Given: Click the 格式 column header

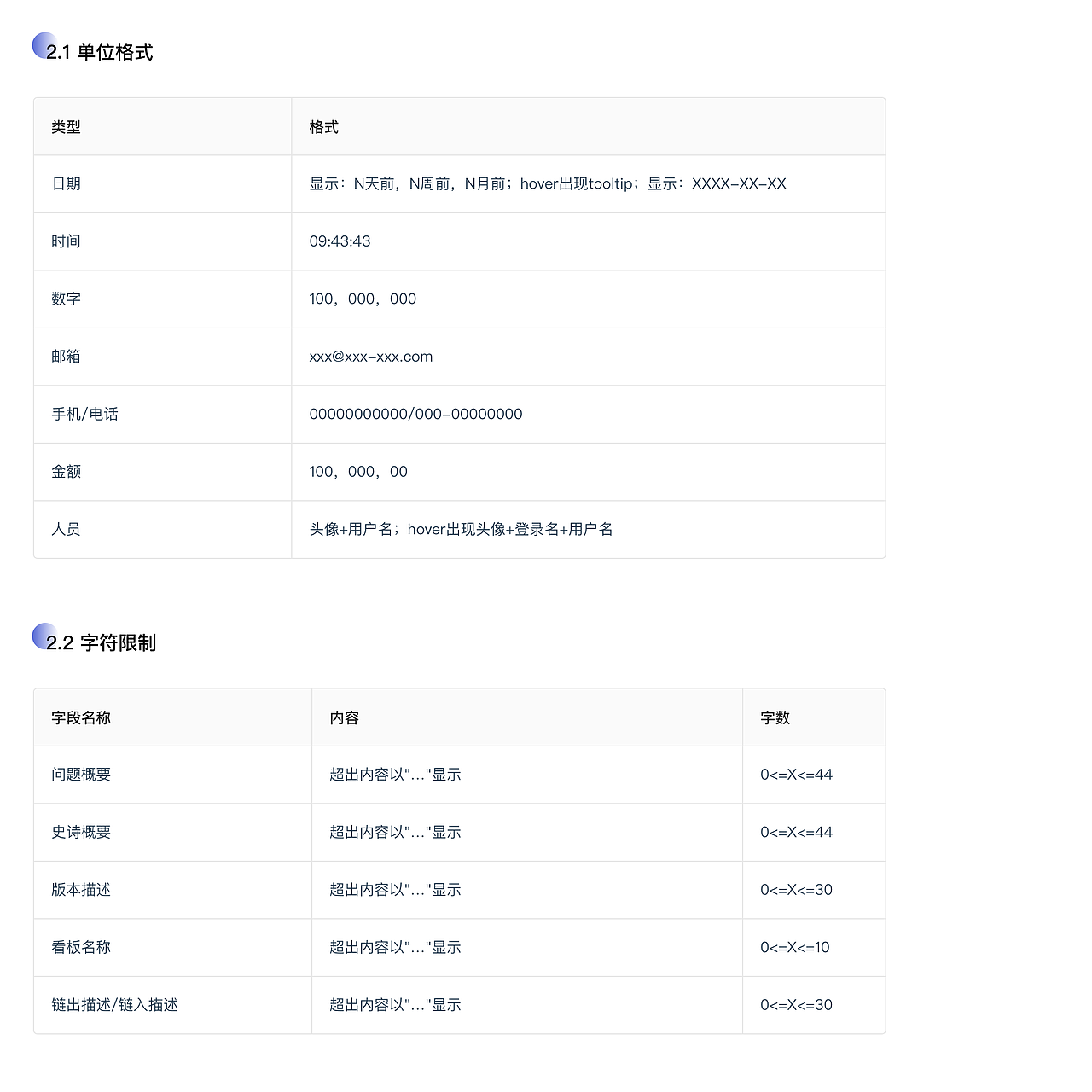Looking at the screenshot, I should tap(322, 126).
